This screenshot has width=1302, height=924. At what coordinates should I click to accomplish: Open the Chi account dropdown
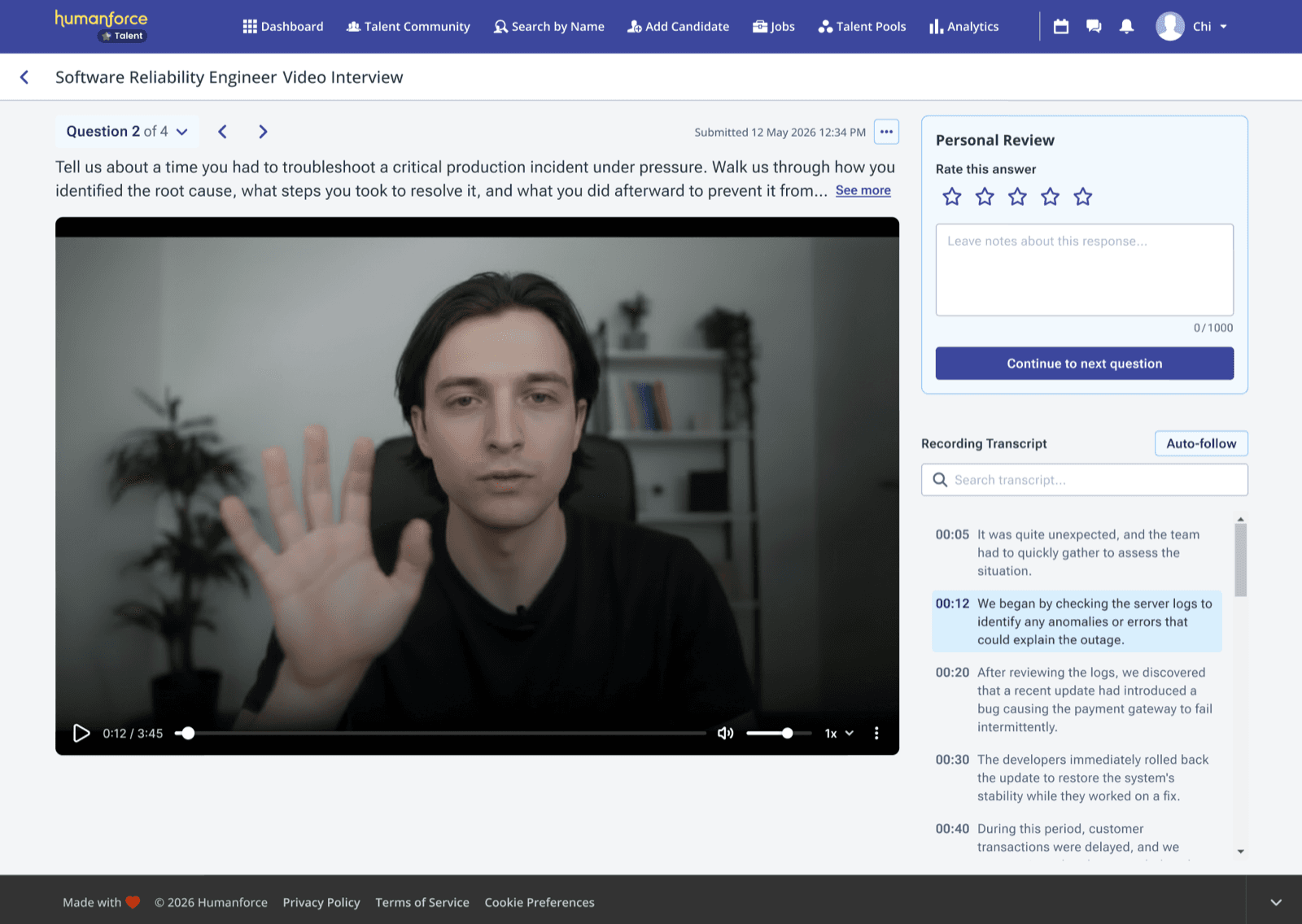point(1210,26)
